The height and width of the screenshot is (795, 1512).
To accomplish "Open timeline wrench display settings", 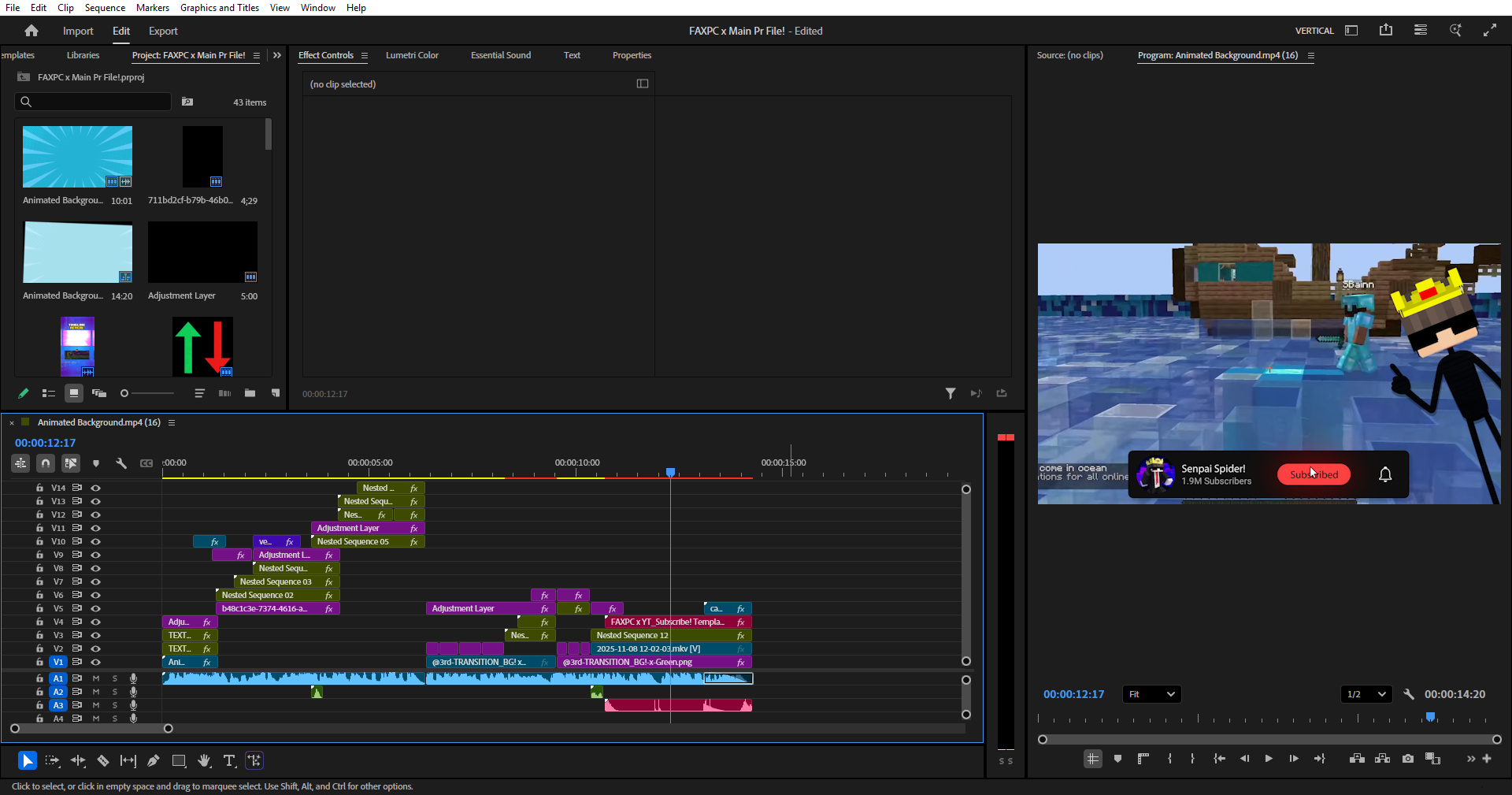I will [x=121, y=463].
